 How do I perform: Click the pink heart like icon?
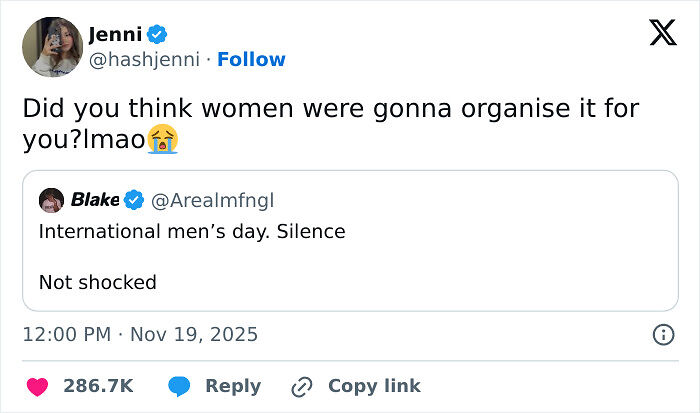tap(38, 387)
